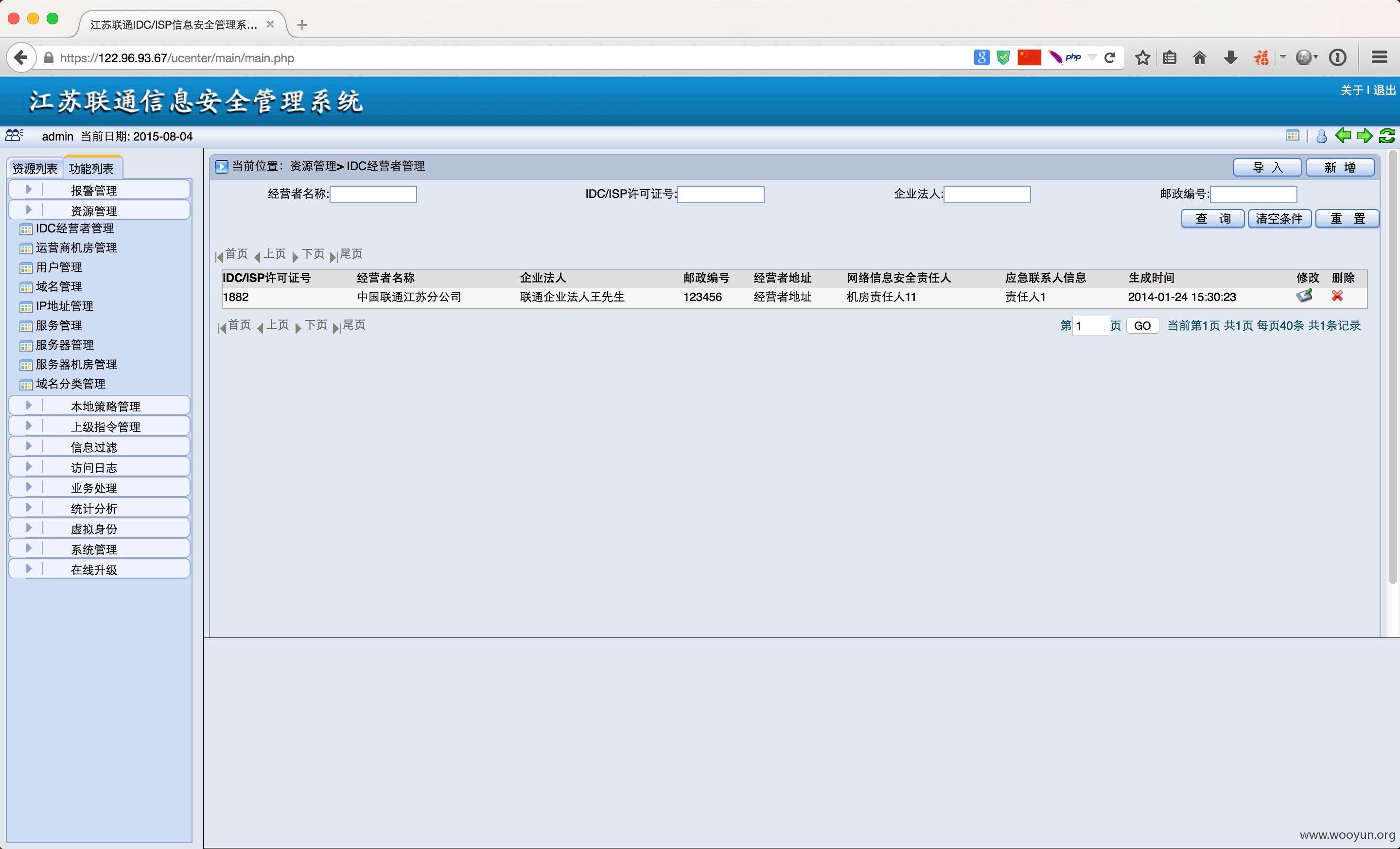Click the green back arrow in status bar
Screen dimensions: 1400x849
(x=1343, y=135)
